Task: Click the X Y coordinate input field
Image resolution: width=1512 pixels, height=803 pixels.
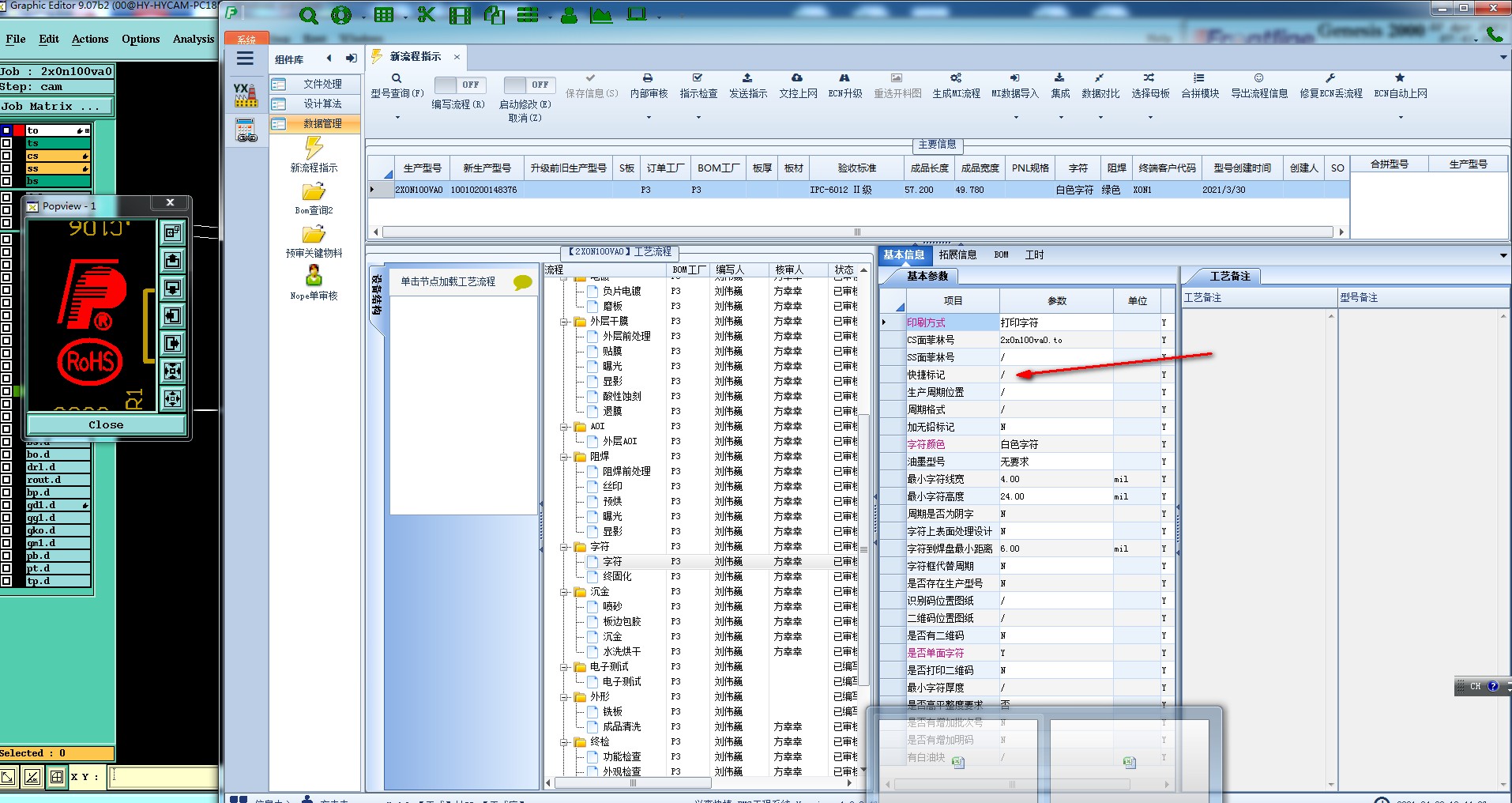Action: tap(163, 777)
